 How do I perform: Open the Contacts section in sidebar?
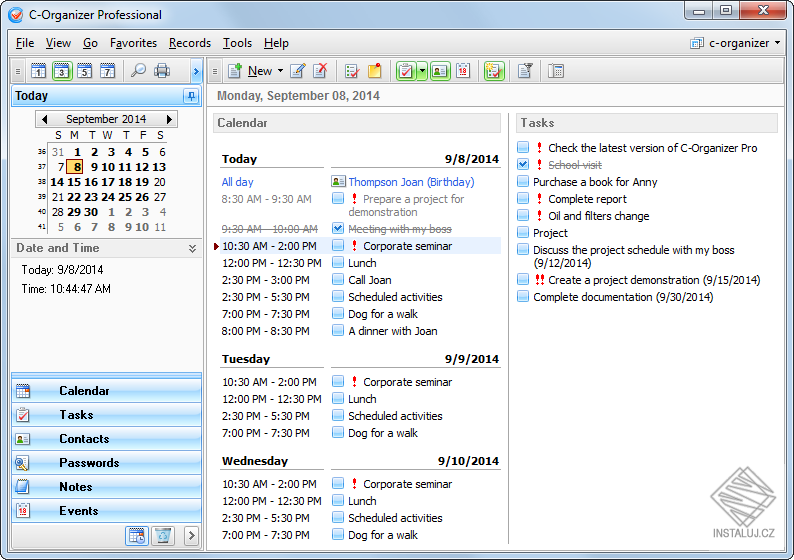106,439
